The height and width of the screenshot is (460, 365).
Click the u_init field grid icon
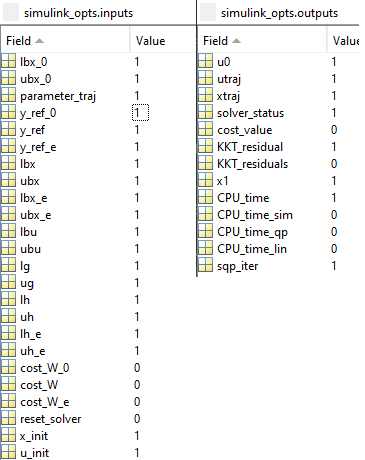[8, 453]
